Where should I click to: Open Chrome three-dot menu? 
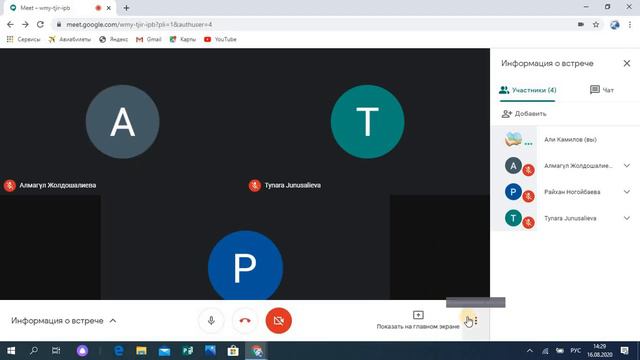(630, 24)
